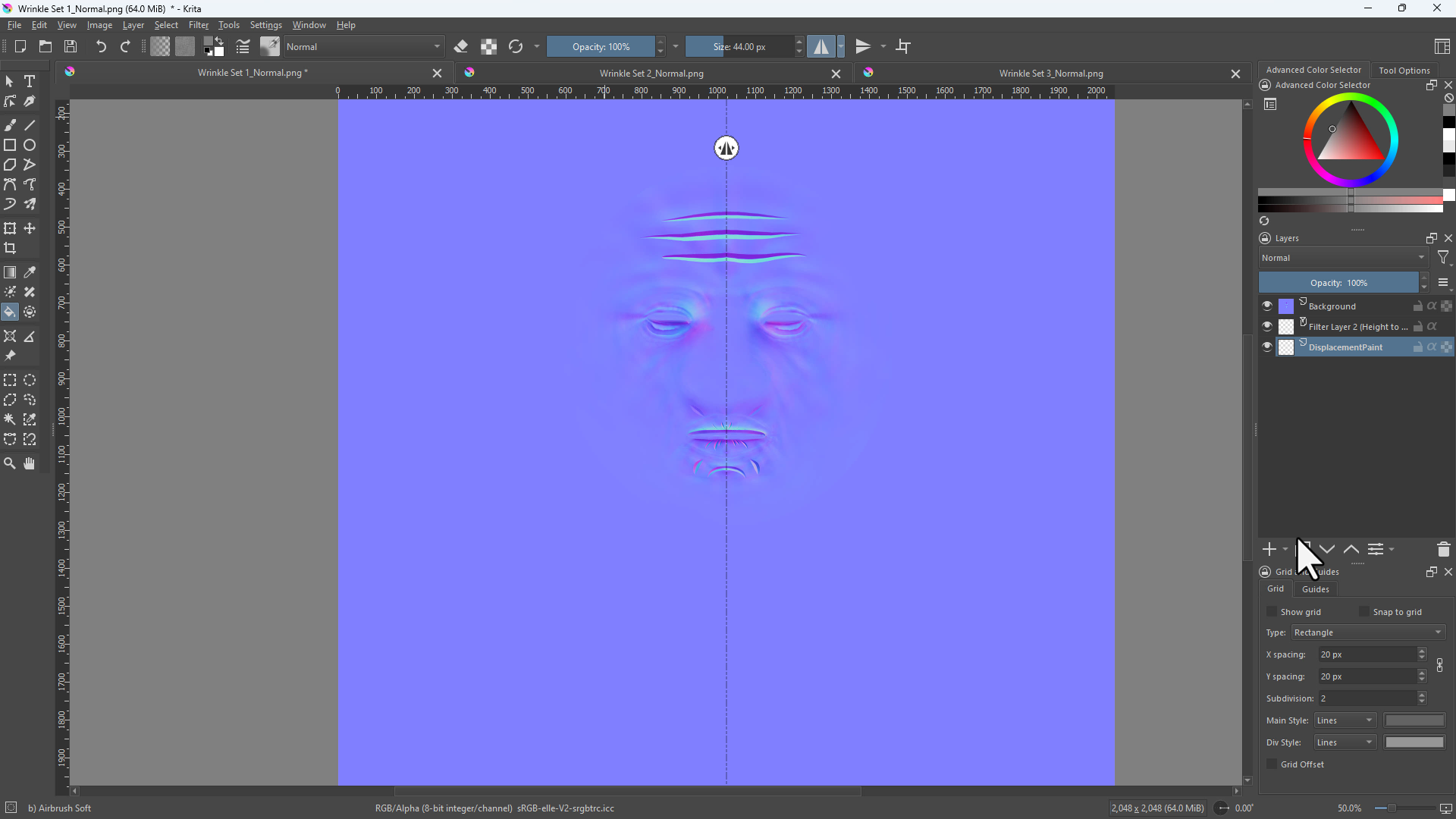Screen dimensions: 1456x819
Task: Click the Main Style color swatch
Action: [x=1415, y=720]
